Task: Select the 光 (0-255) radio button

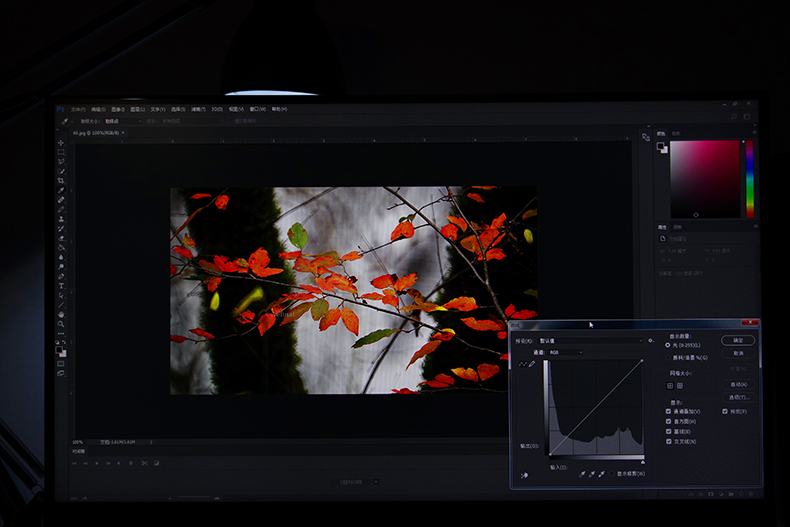Action: [x=668, y=345]
